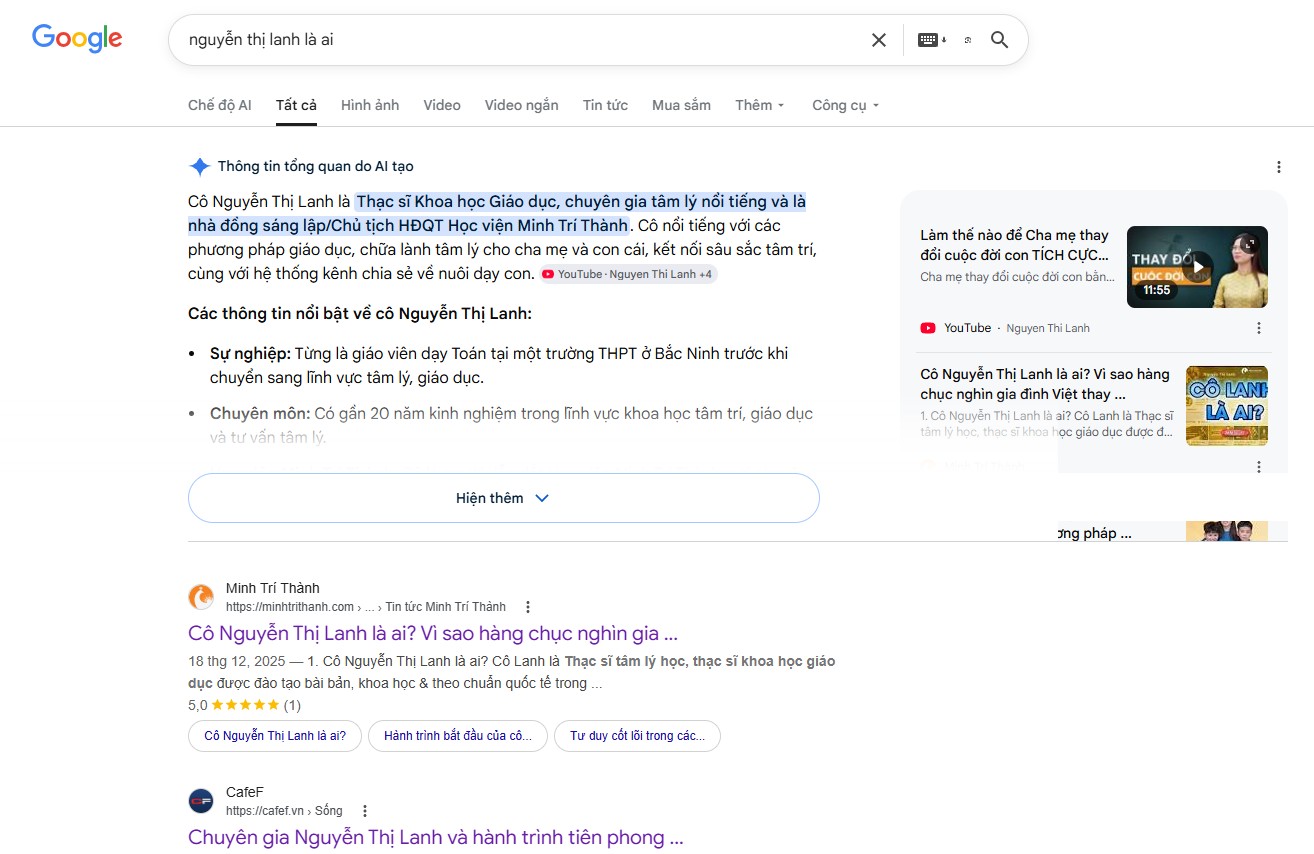This screenshot has height=854, width=1314.
Task: Open options for the YouTube source card
Action: pos(1259,328)
